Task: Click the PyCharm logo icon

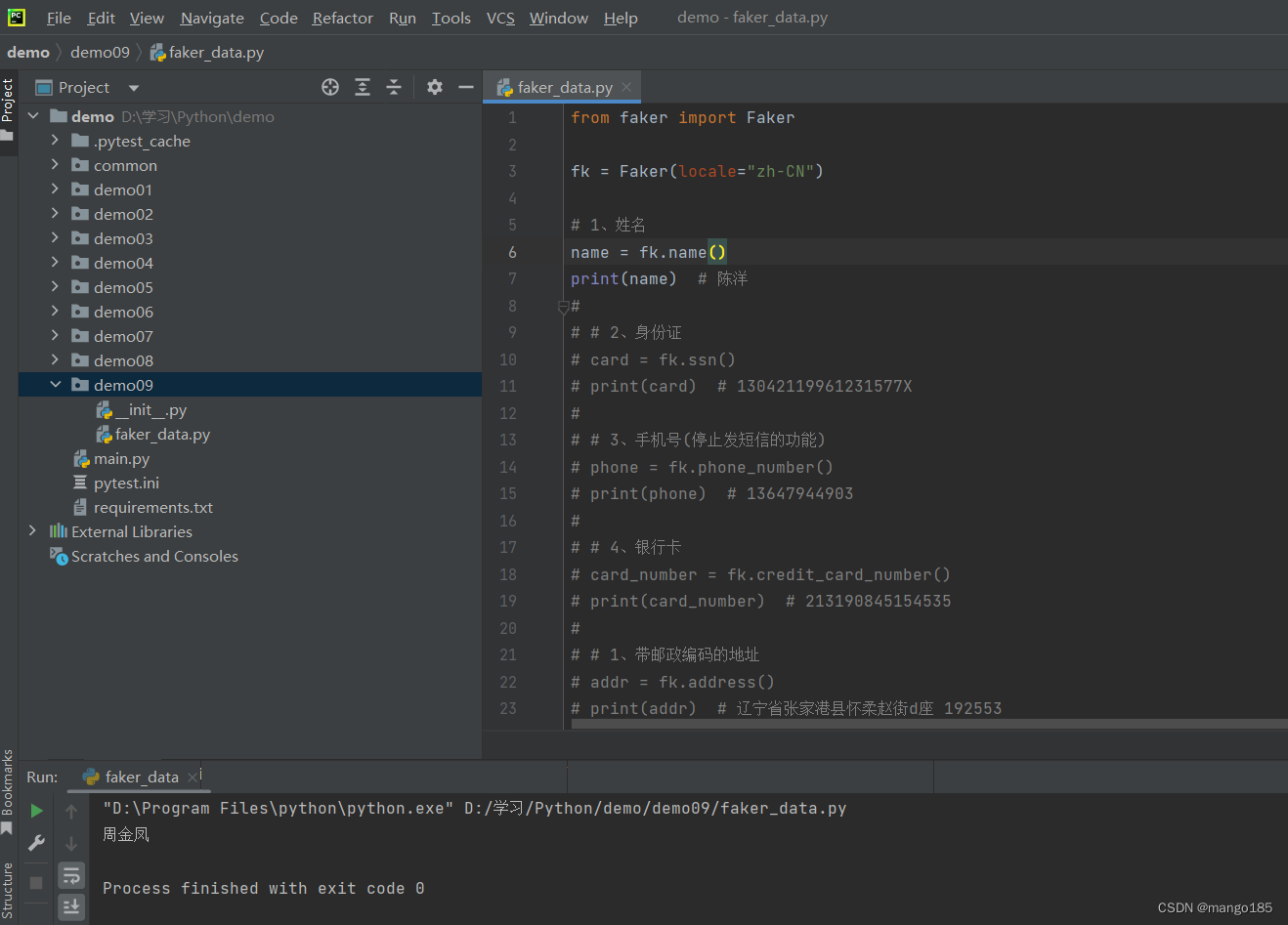Action: (17, 17)
